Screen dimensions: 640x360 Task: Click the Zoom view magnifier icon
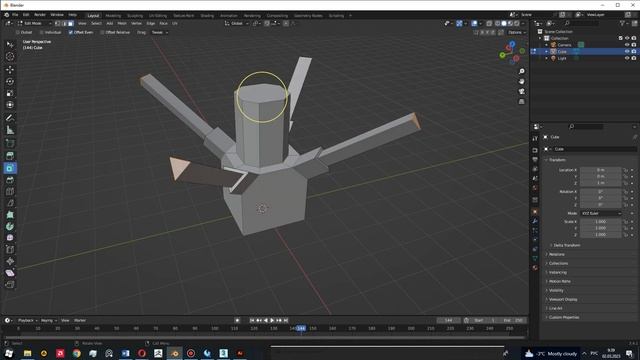pyautogui.click(x=521, y=71)
